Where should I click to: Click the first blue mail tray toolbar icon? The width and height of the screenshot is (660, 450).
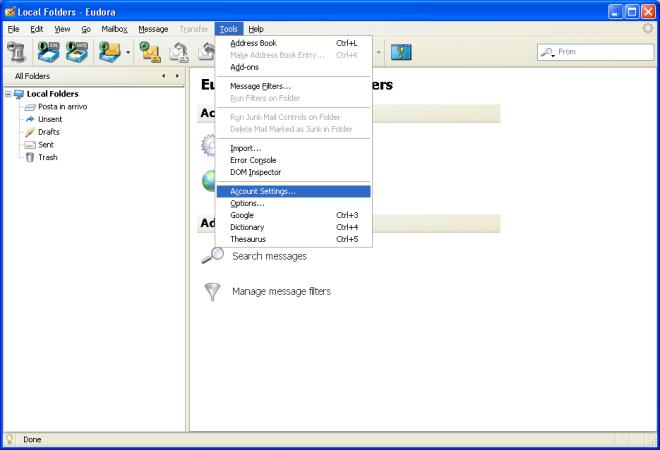(47, 52)
